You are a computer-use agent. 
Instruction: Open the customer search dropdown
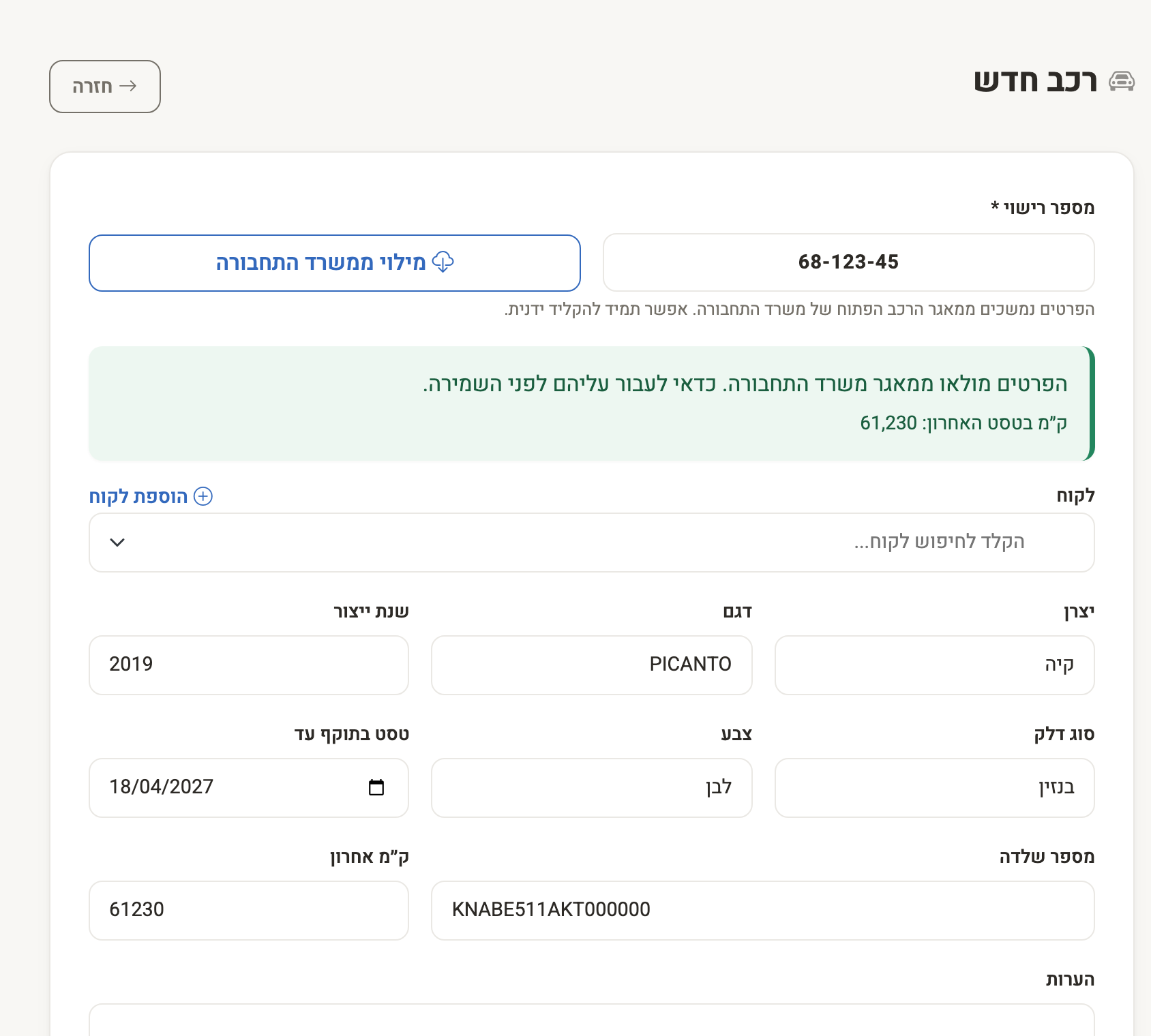point(592,543)
